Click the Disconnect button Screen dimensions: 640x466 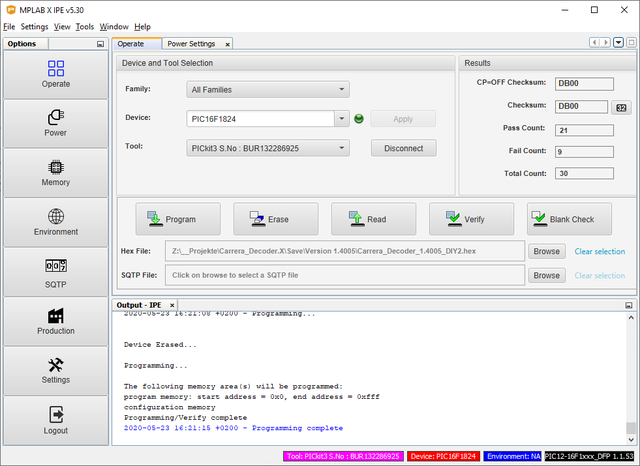coord(404,148)
